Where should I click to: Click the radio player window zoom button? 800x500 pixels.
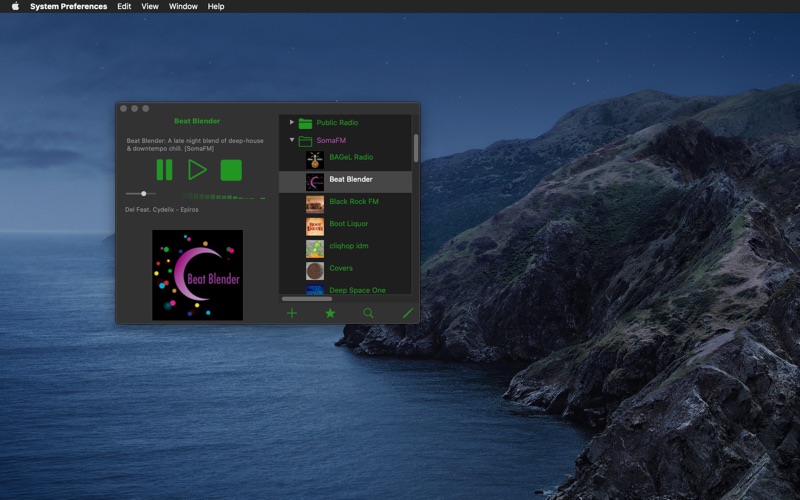[x=146, y=108]
